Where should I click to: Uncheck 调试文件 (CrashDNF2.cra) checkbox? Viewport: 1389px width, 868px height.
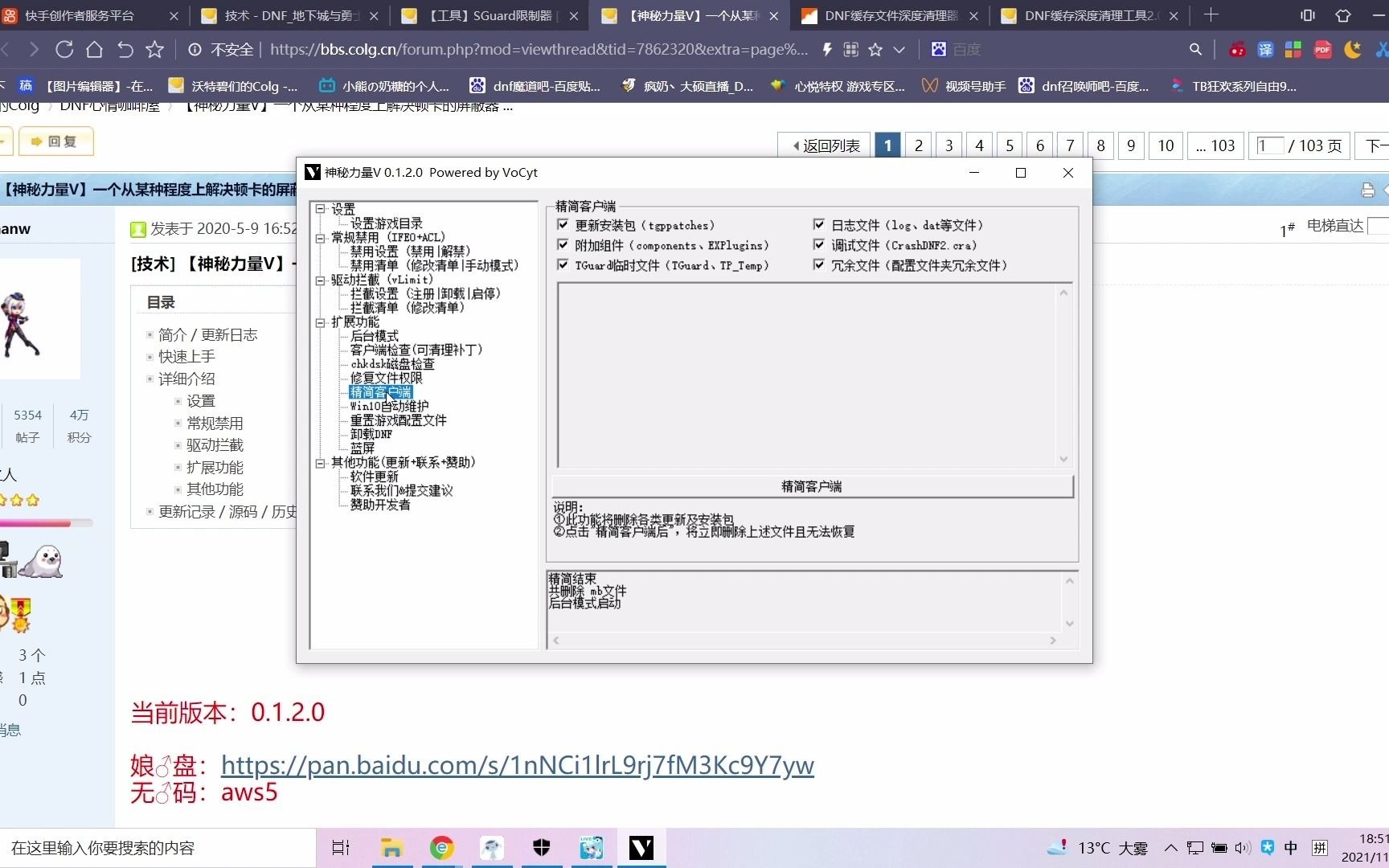tap(819, 245)
